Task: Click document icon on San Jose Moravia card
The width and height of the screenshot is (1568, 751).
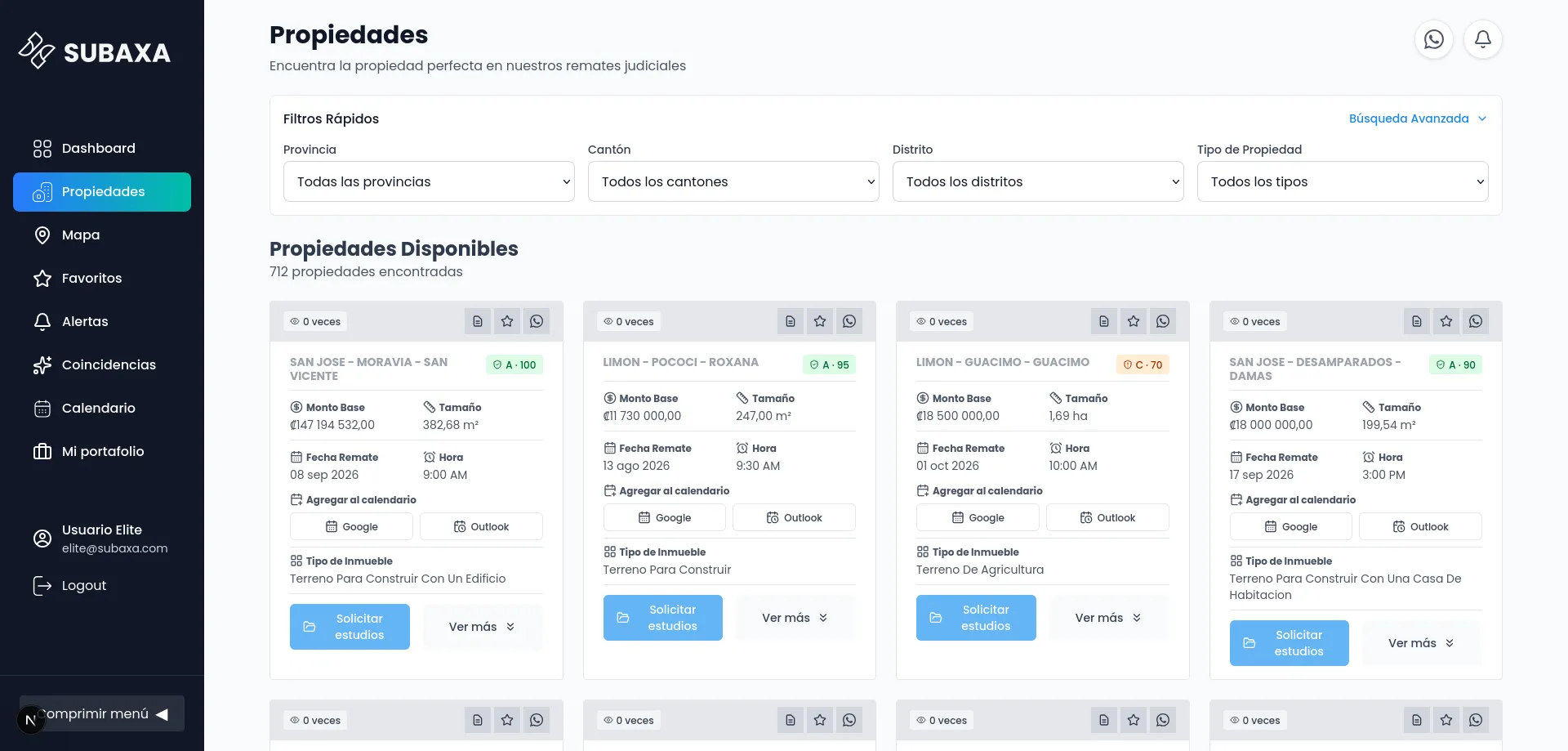Action: (x=478, y=321)
